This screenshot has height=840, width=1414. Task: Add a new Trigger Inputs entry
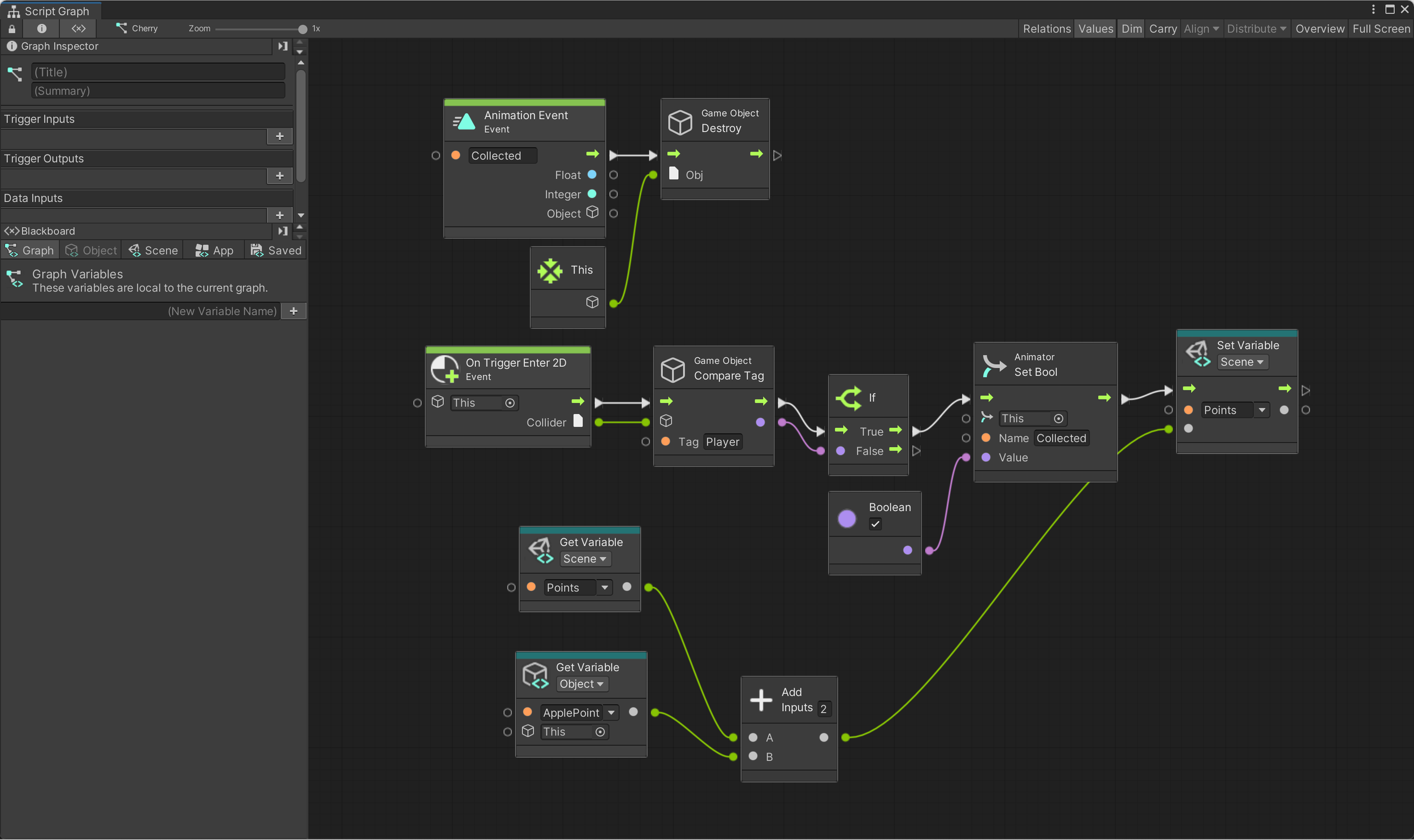tap(279, 136)
